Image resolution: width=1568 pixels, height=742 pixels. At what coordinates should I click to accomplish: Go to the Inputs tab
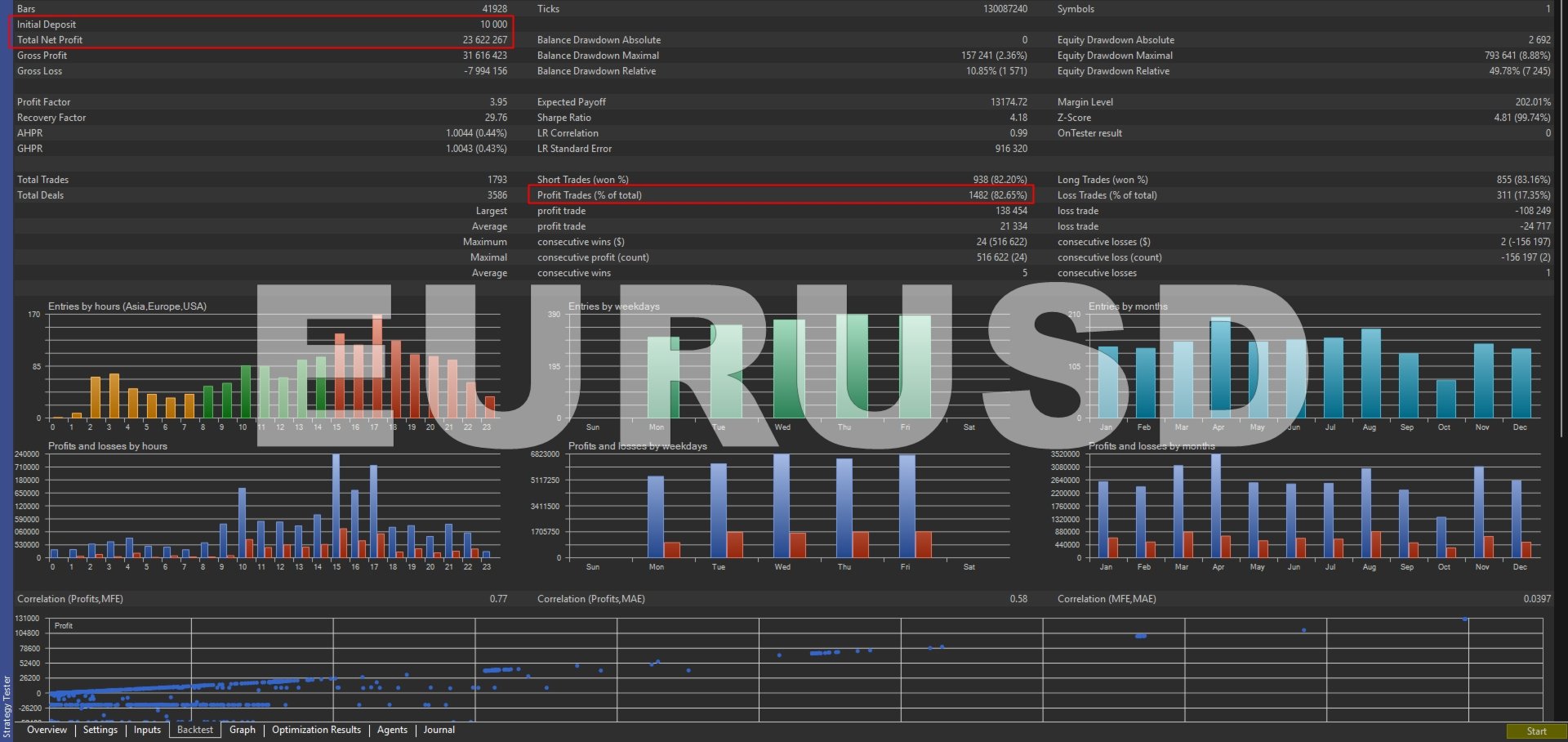coord(147,730)
